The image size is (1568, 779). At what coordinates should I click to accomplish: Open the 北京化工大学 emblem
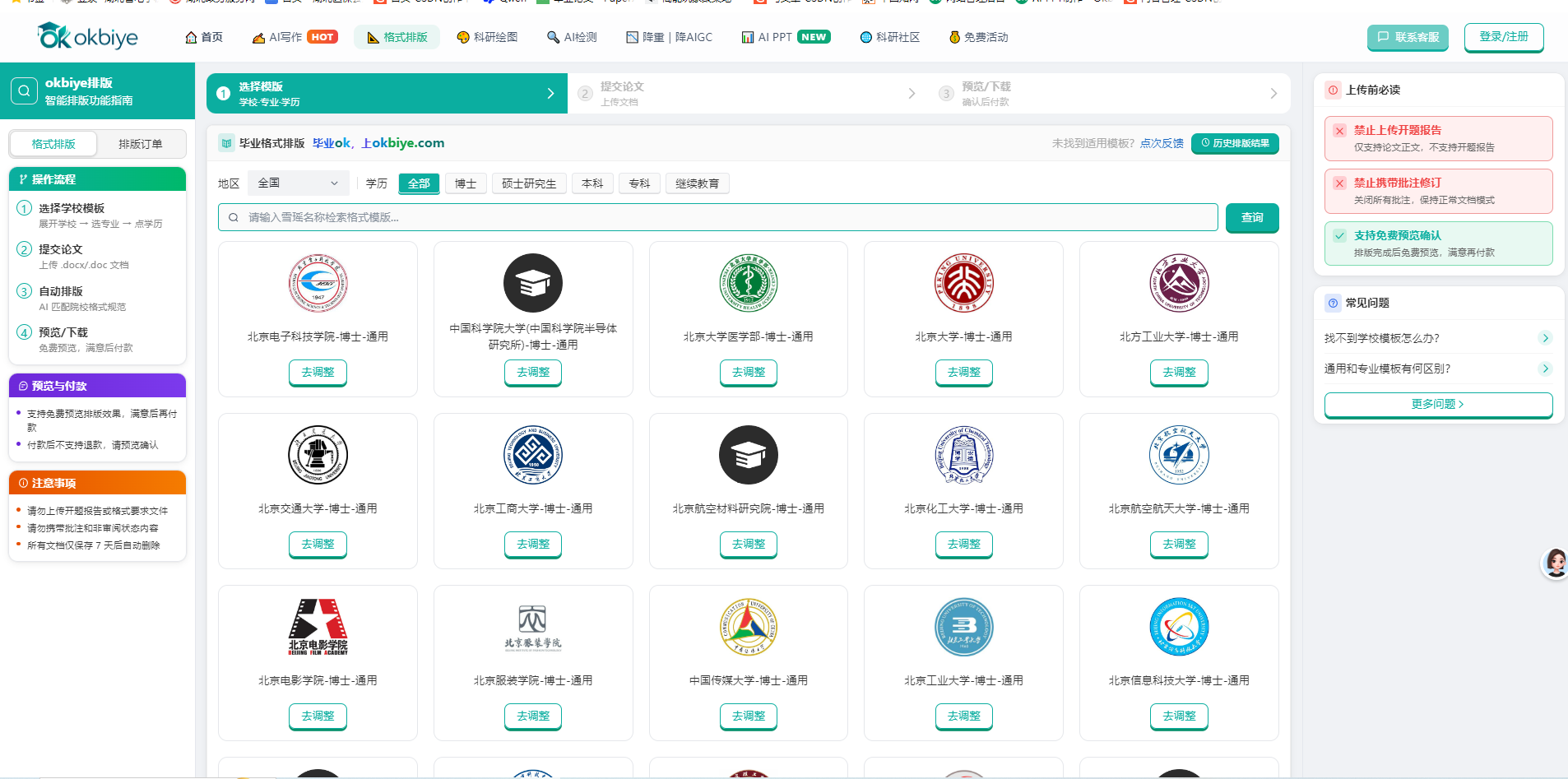[x=964, y=455]
